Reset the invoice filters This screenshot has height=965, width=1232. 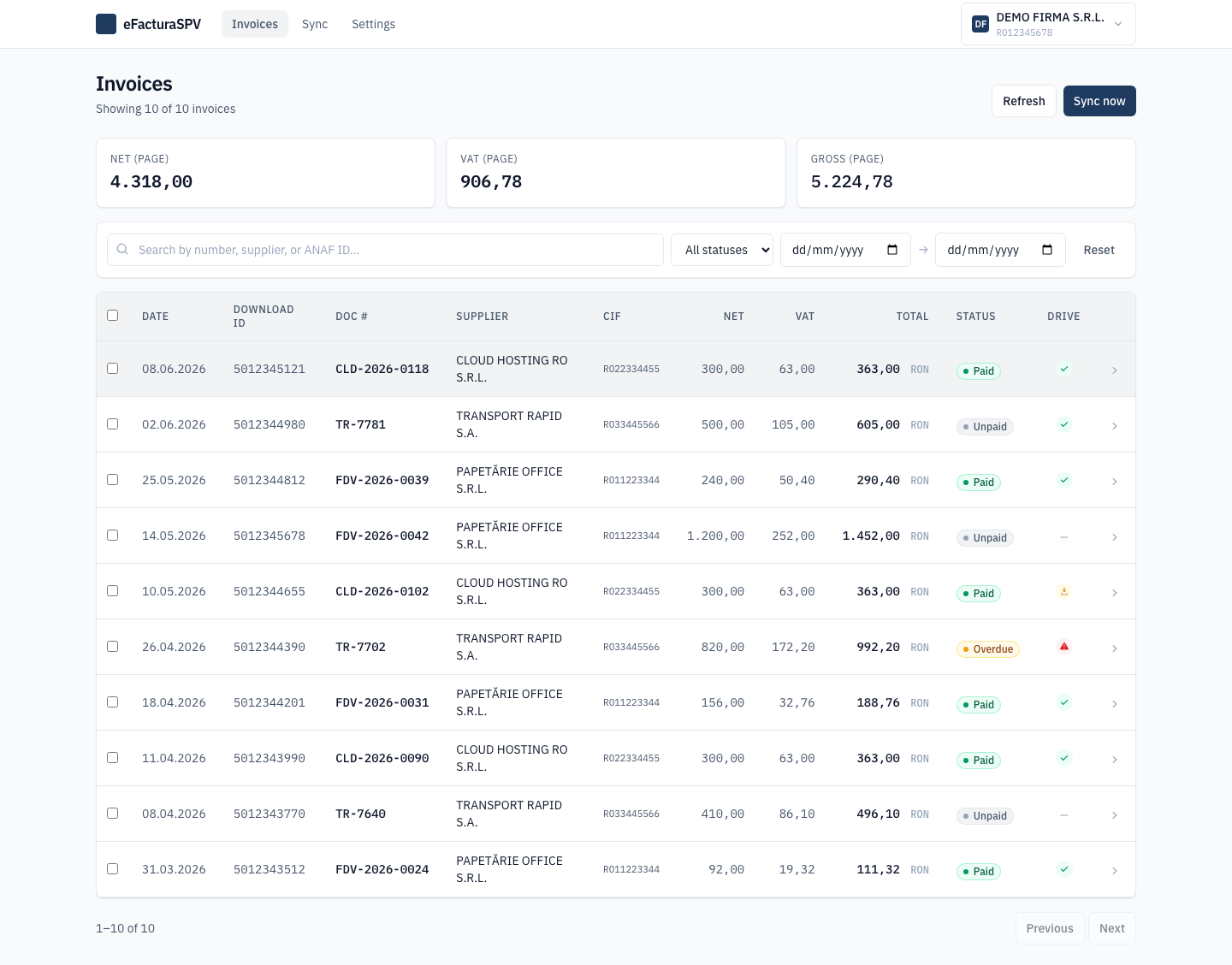(1099, 250)
